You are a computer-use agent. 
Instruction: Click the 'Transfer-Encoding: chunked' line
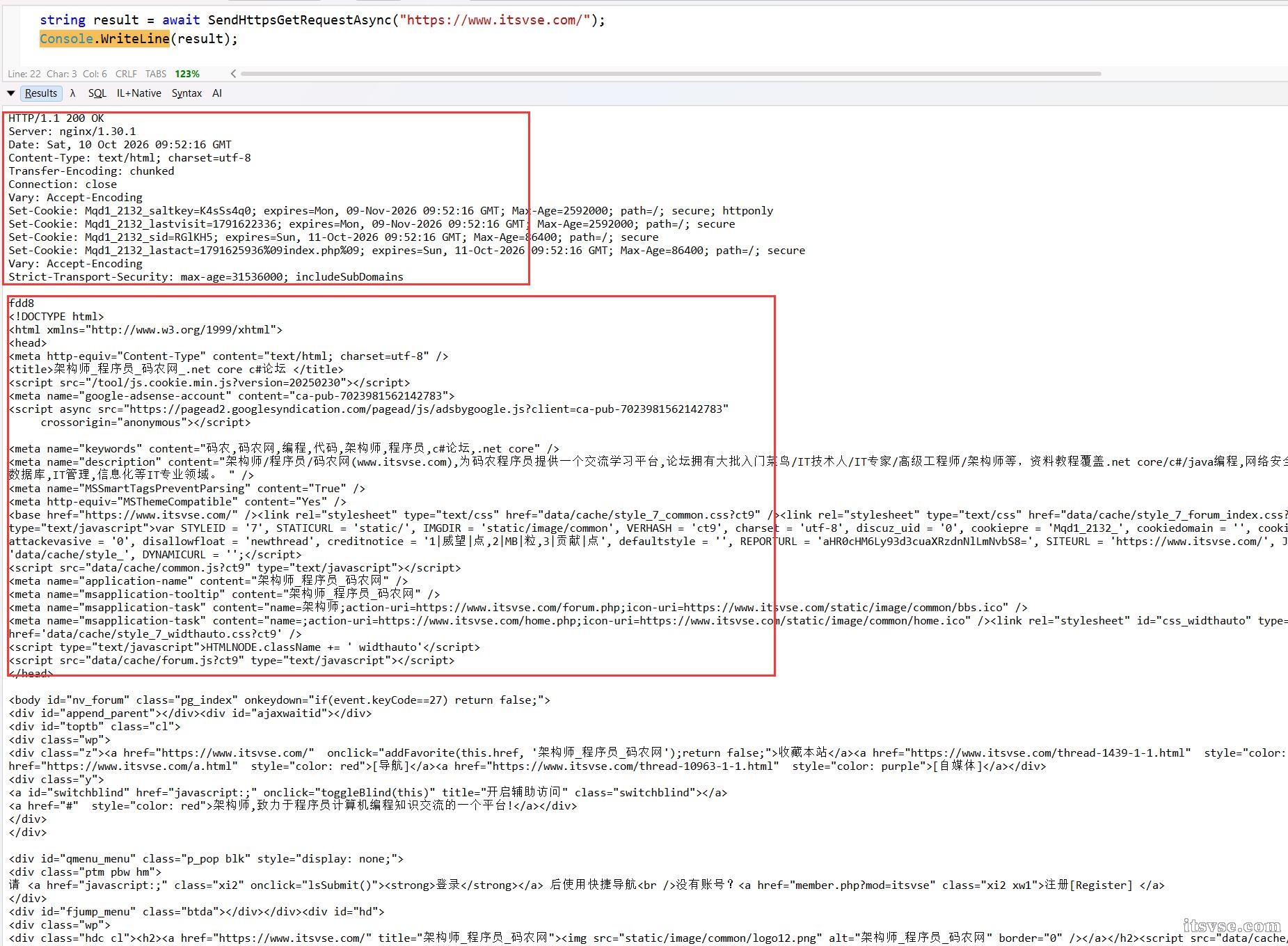(x=91, y=171)
